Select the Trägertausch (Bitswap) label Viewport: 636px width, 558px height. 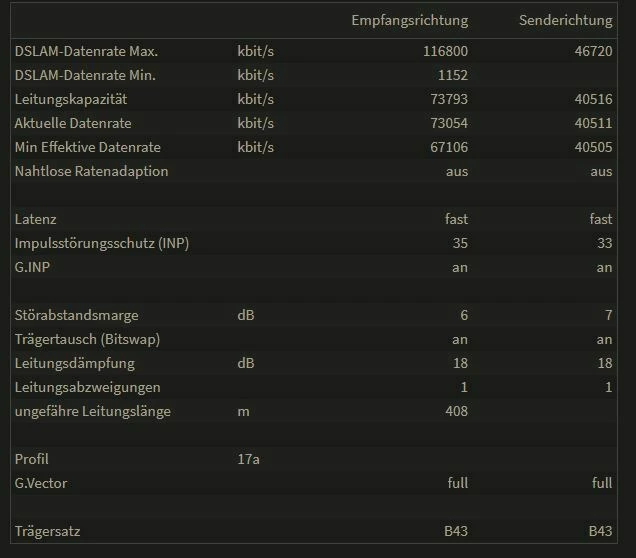tap(87, 339)
